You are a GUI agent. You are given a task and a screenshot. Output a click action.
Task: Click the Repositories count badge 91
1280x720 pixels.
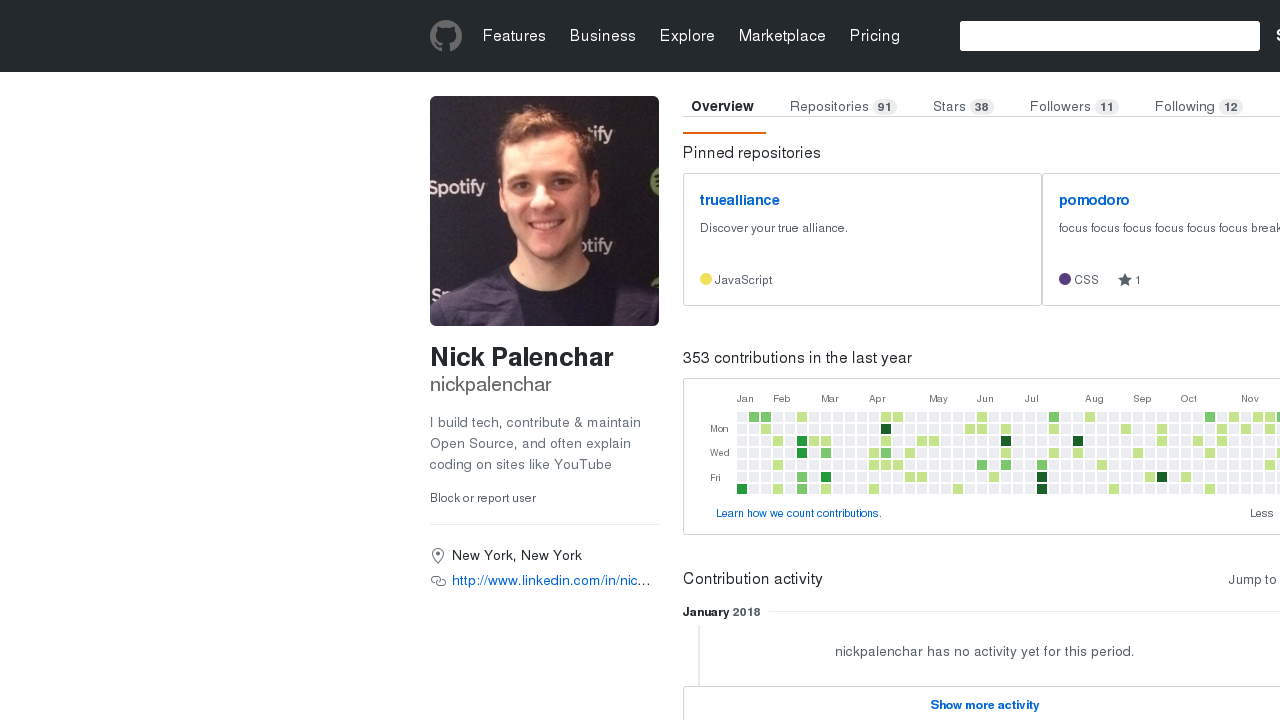tap(884, 107)
